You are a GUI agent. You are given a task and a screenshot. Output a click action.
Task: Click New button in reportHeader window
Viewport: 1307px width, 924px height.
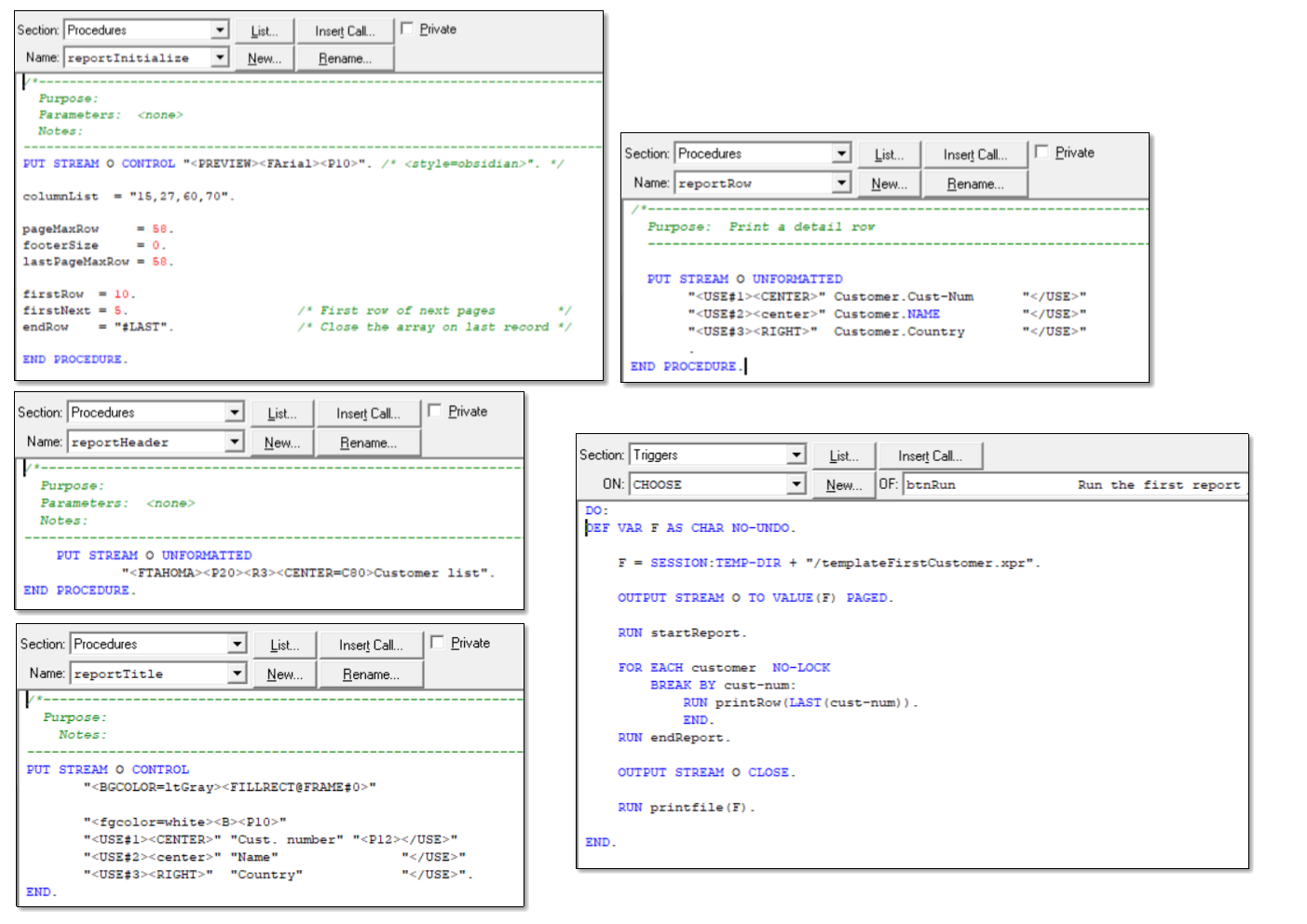click(282, 443)
